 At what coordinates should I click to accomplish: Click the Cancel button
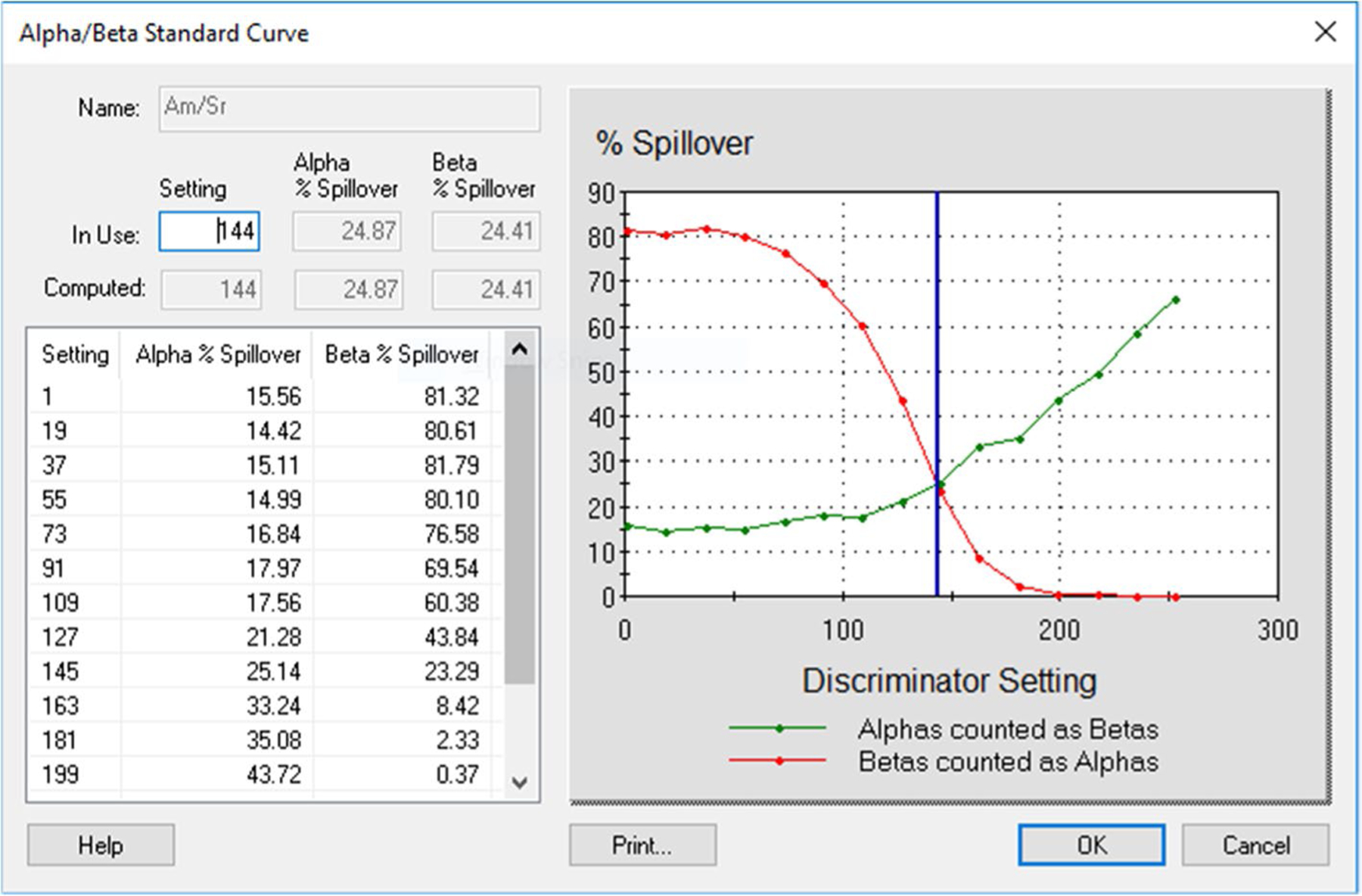pyautogui.click(x=1255, y=845)
